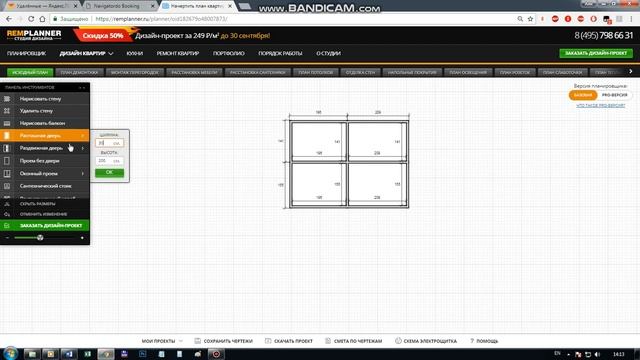The height and width of the screenshot is (360, 640).
Task: Click the 'Распашная дверь' door icon
Action: (x=7, y=136)
